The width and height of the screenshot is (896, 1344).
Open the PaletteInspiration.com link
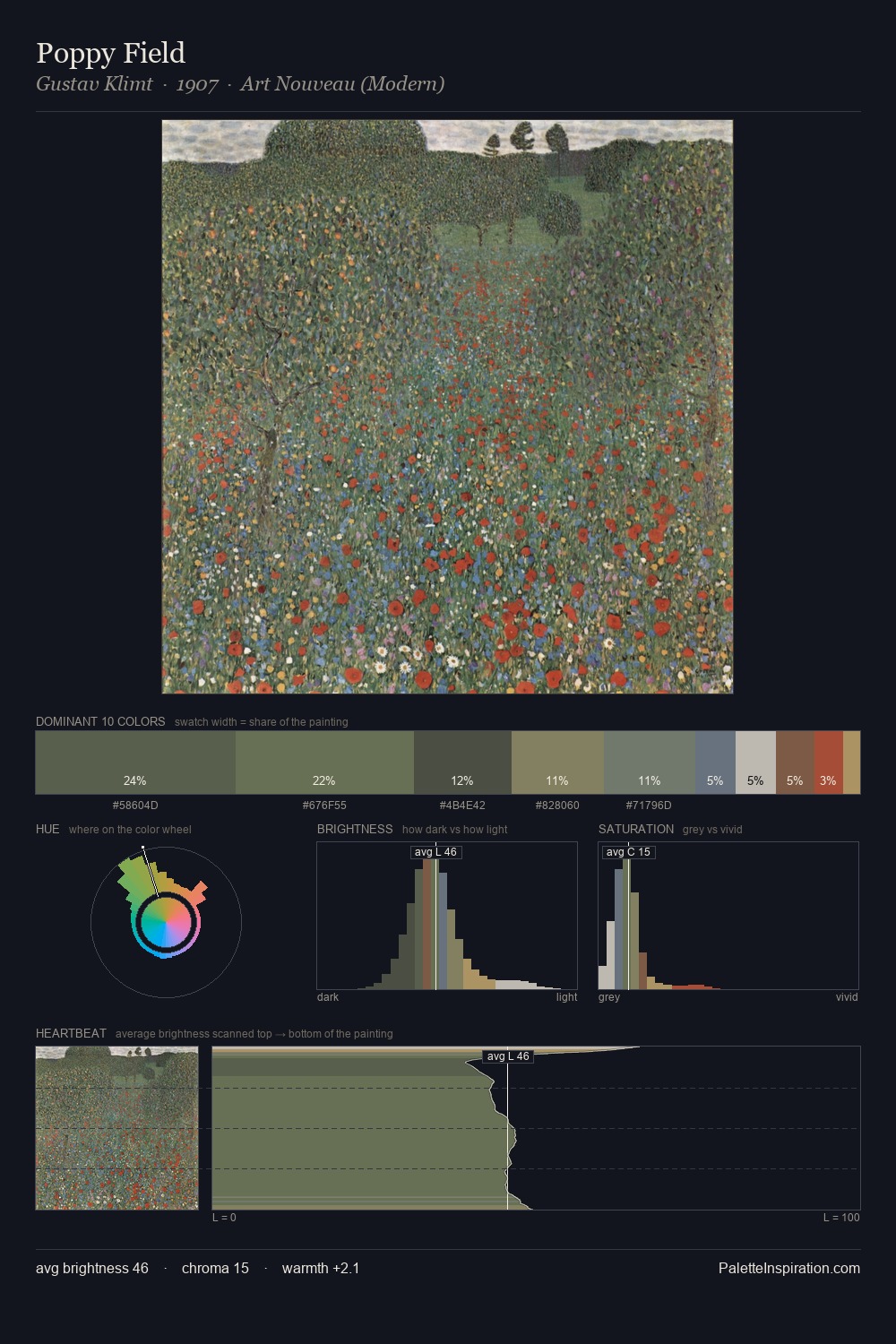(x=789, y=1268)
